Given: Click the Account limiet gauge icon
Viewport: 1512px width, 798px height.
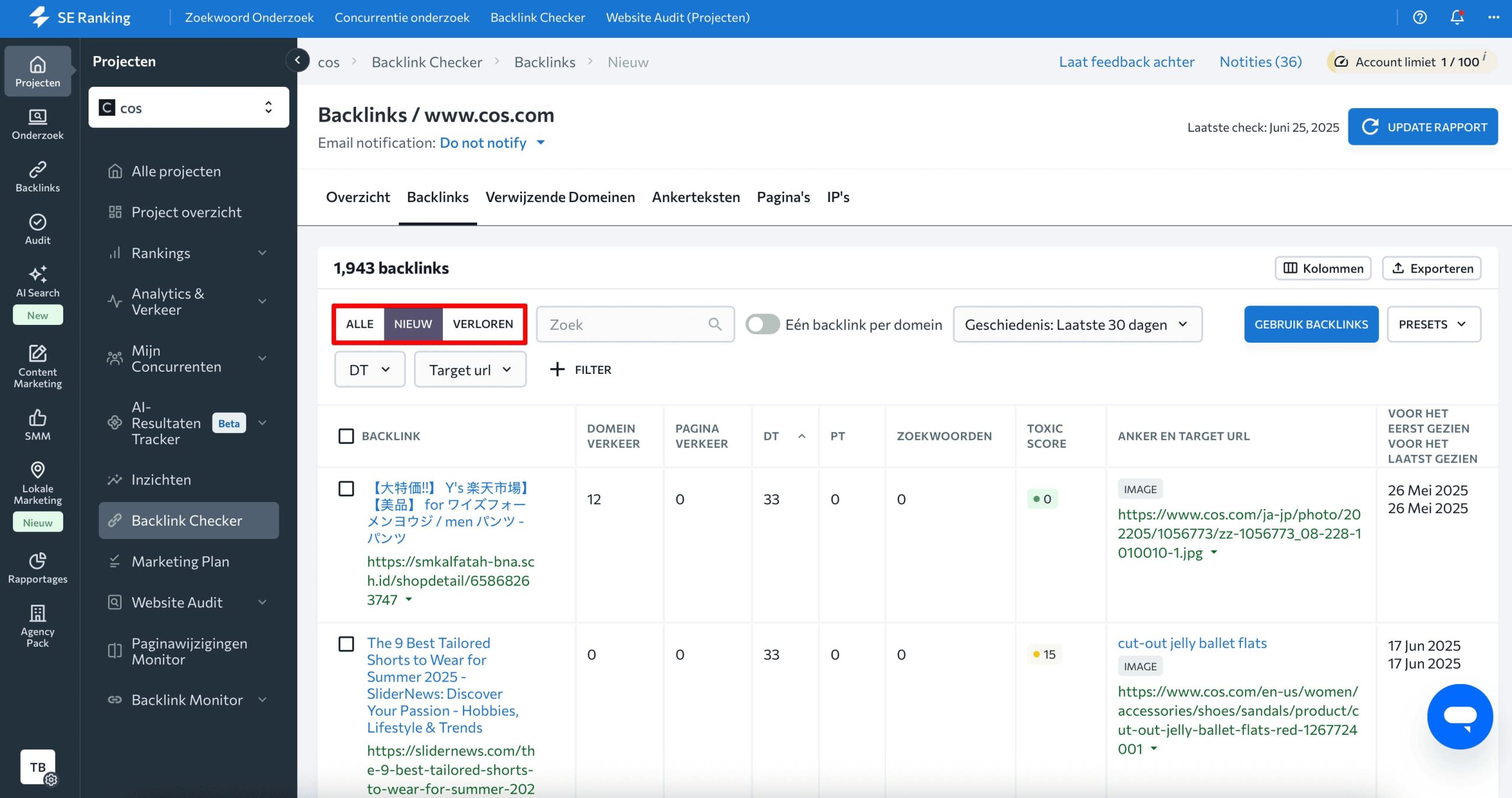Looking at the screenshot, I should coord(1341,62).
